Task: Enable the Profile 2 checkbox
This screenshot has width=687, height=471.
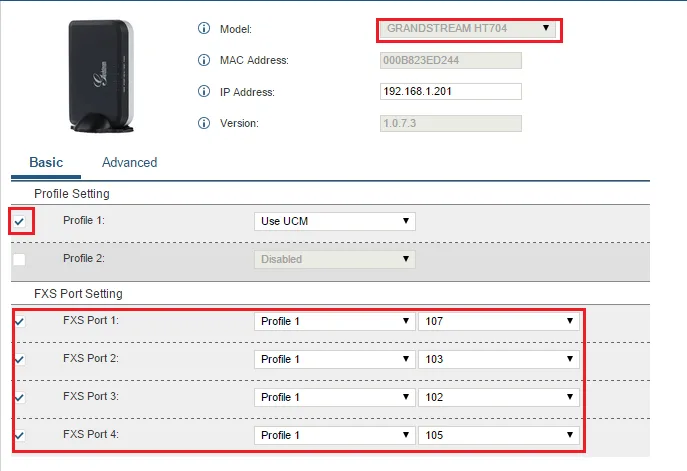Action: pyautogui.click(x=20, y=259)
